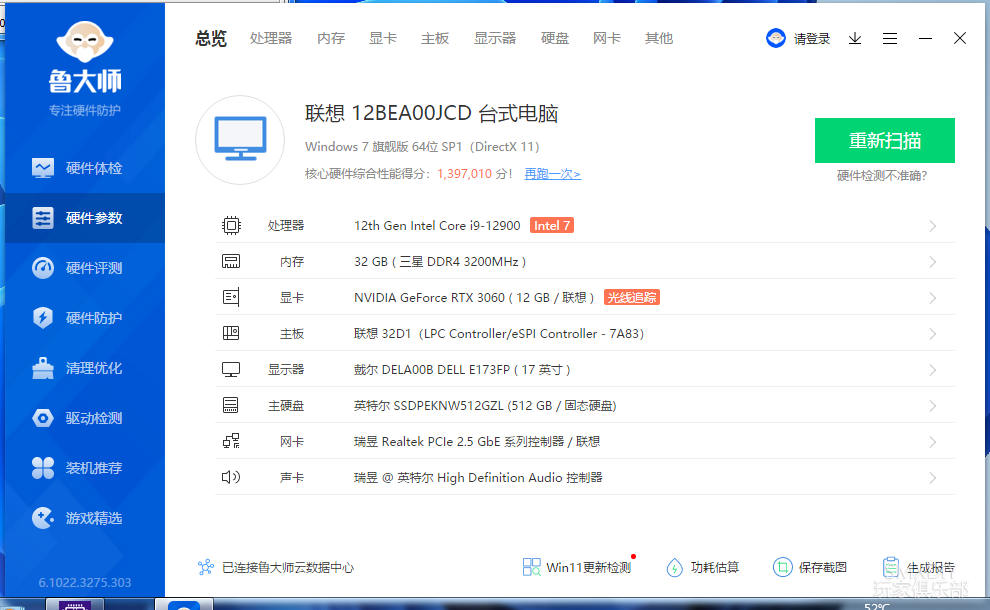Click the login avatar icon
Screen dimensions: 990x610
pyautogui.click(x=776, y=39)
